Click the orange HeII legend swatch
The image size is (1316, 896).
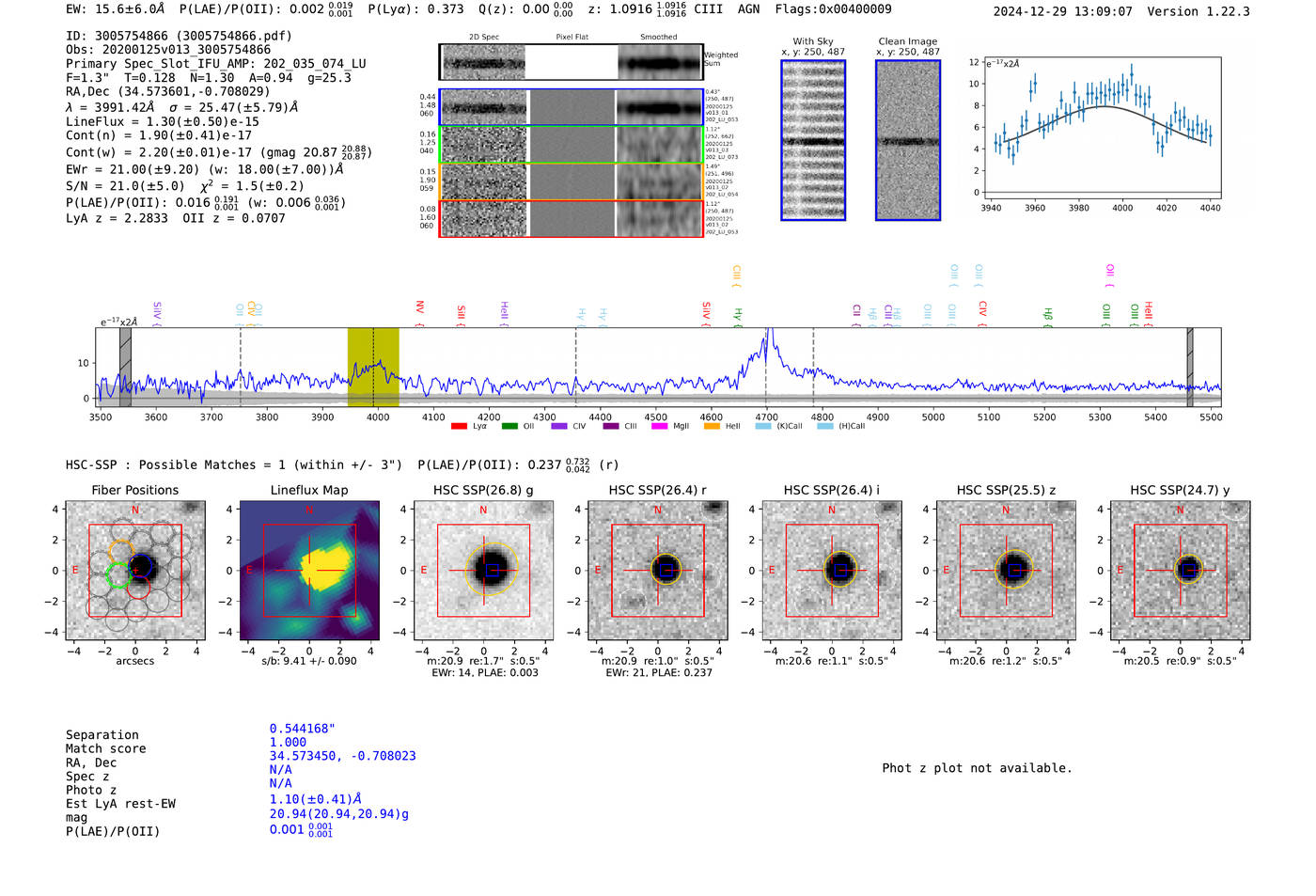(x=712, y=426)
